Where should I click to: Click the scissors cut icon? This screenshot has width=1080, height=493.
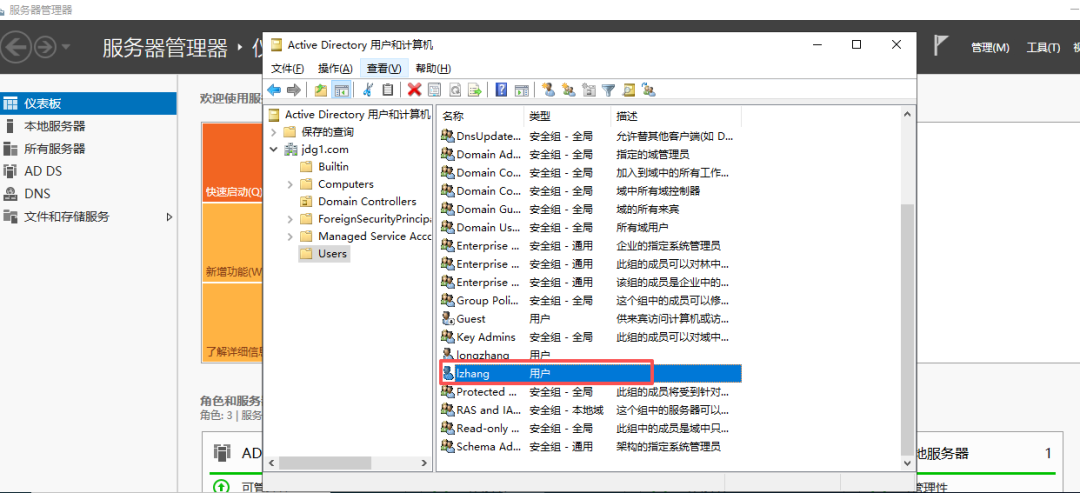pyautogui.click(x=368, y=90)
